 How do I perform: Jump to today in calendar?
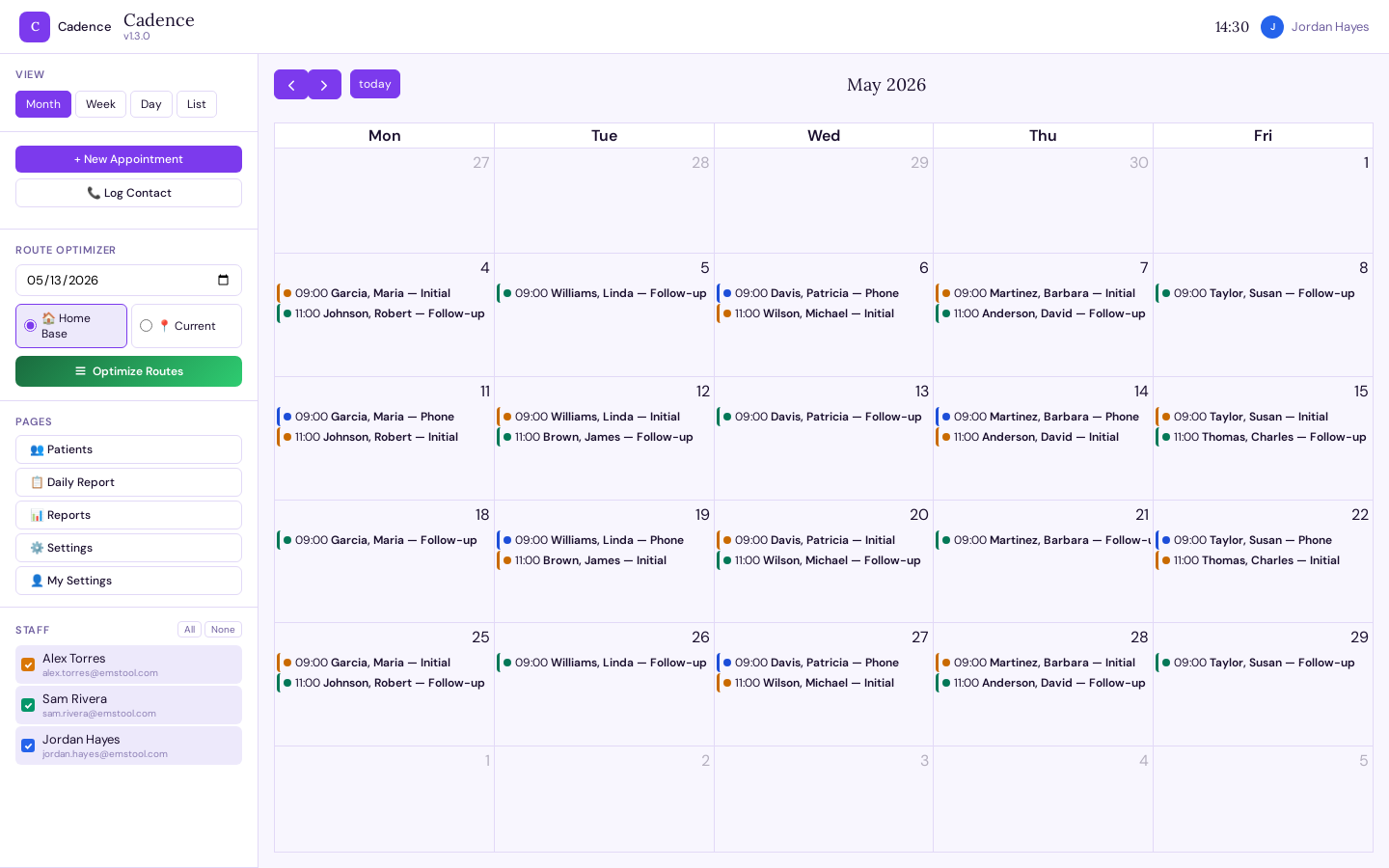pos(375,84)
